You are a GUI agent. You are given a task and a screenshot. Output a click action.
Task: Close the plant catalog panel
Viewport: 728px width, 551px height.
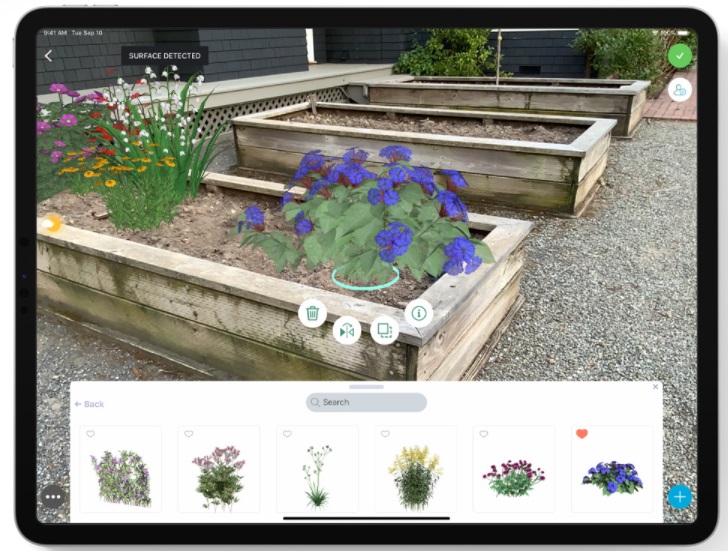click(655, 387)
